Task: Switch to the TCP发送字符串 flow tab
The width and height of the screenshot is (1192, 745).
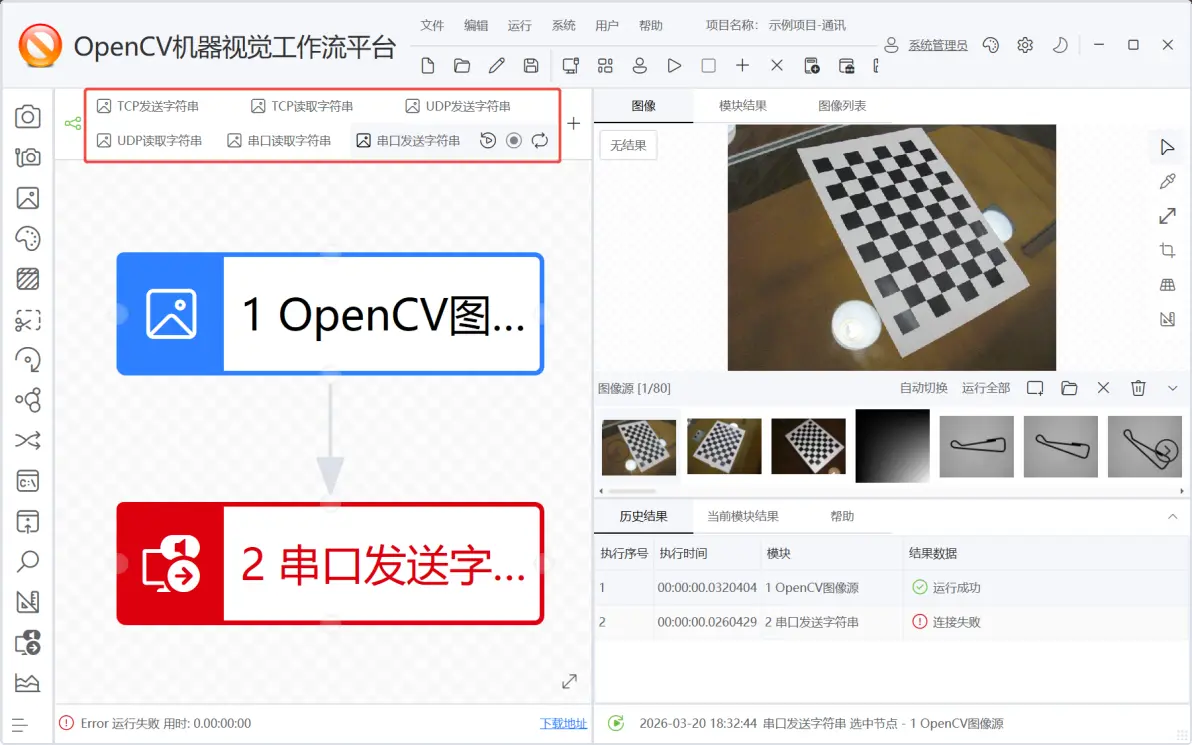Action: coord(148,106)
